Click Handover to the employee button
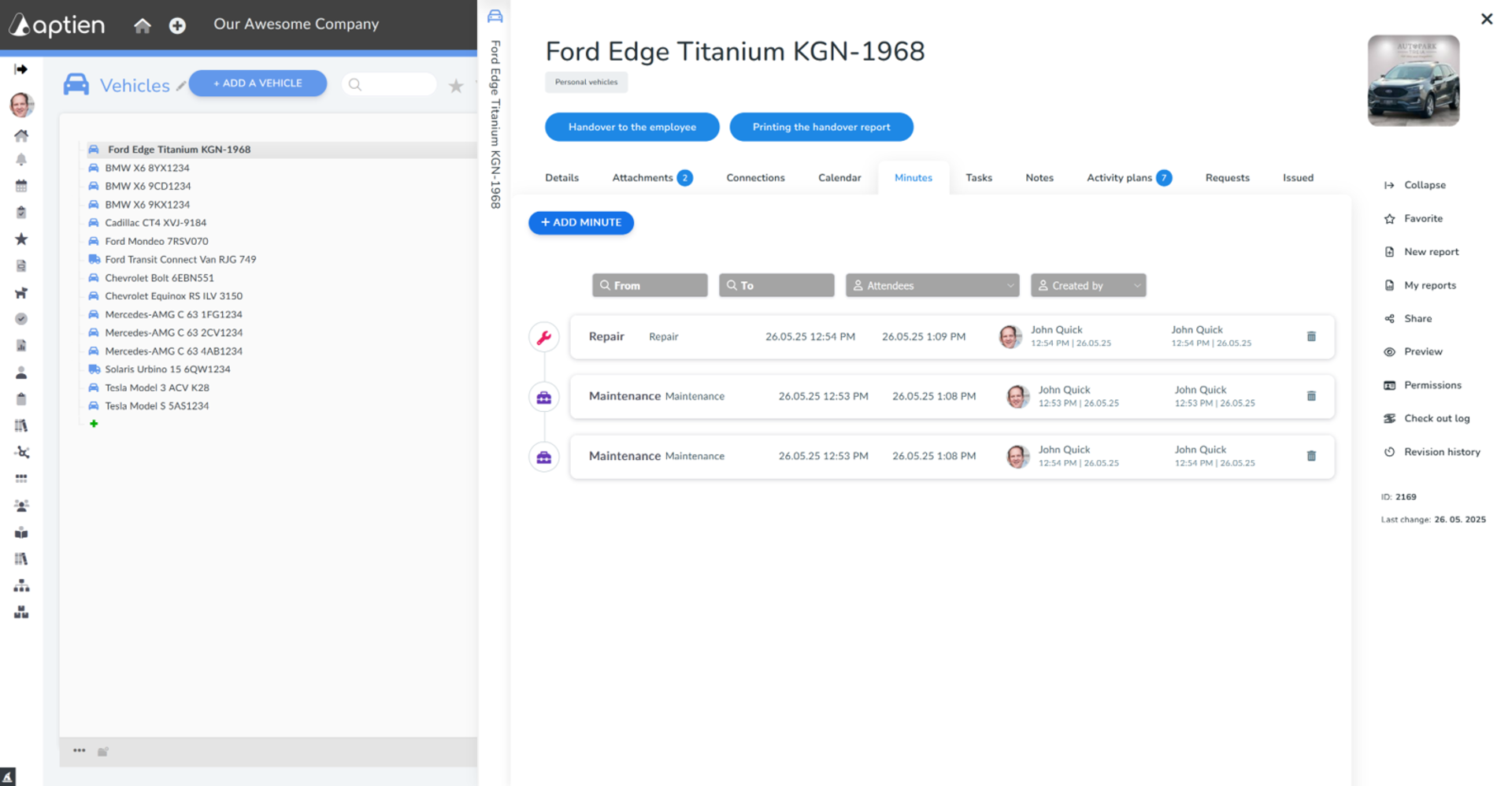Viewport: 1512px width, 786px height. click(x=632, y=127)
